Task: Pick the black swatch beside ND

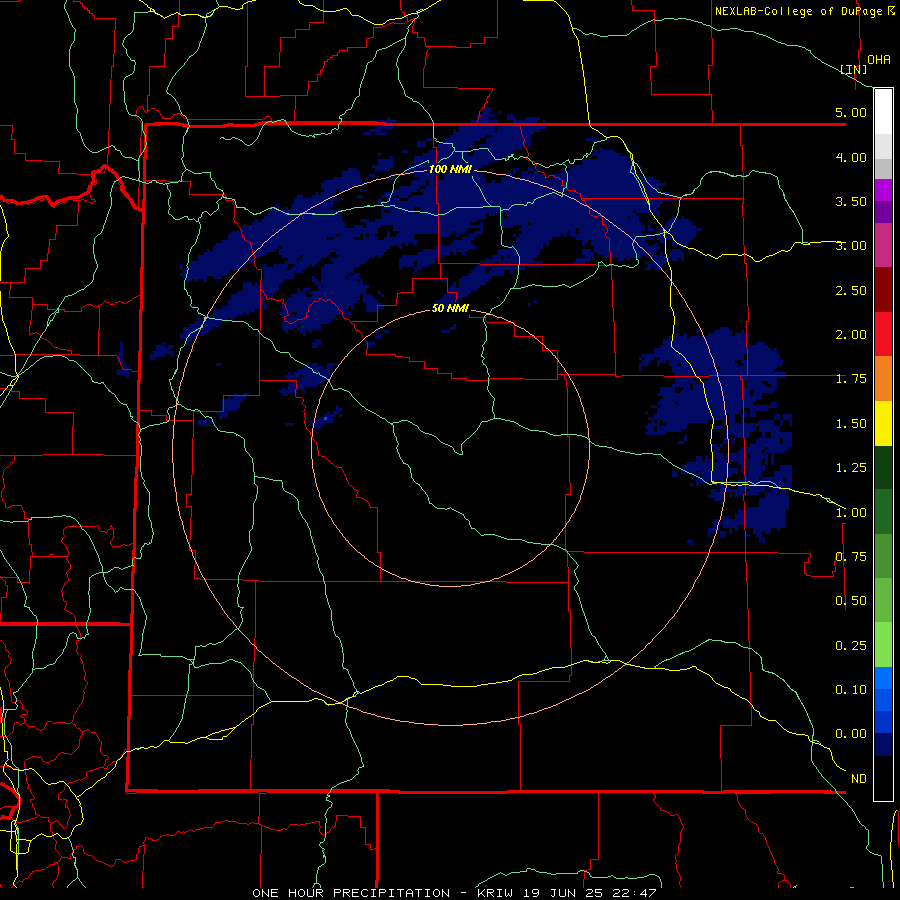Action: (x=883, y=778)
